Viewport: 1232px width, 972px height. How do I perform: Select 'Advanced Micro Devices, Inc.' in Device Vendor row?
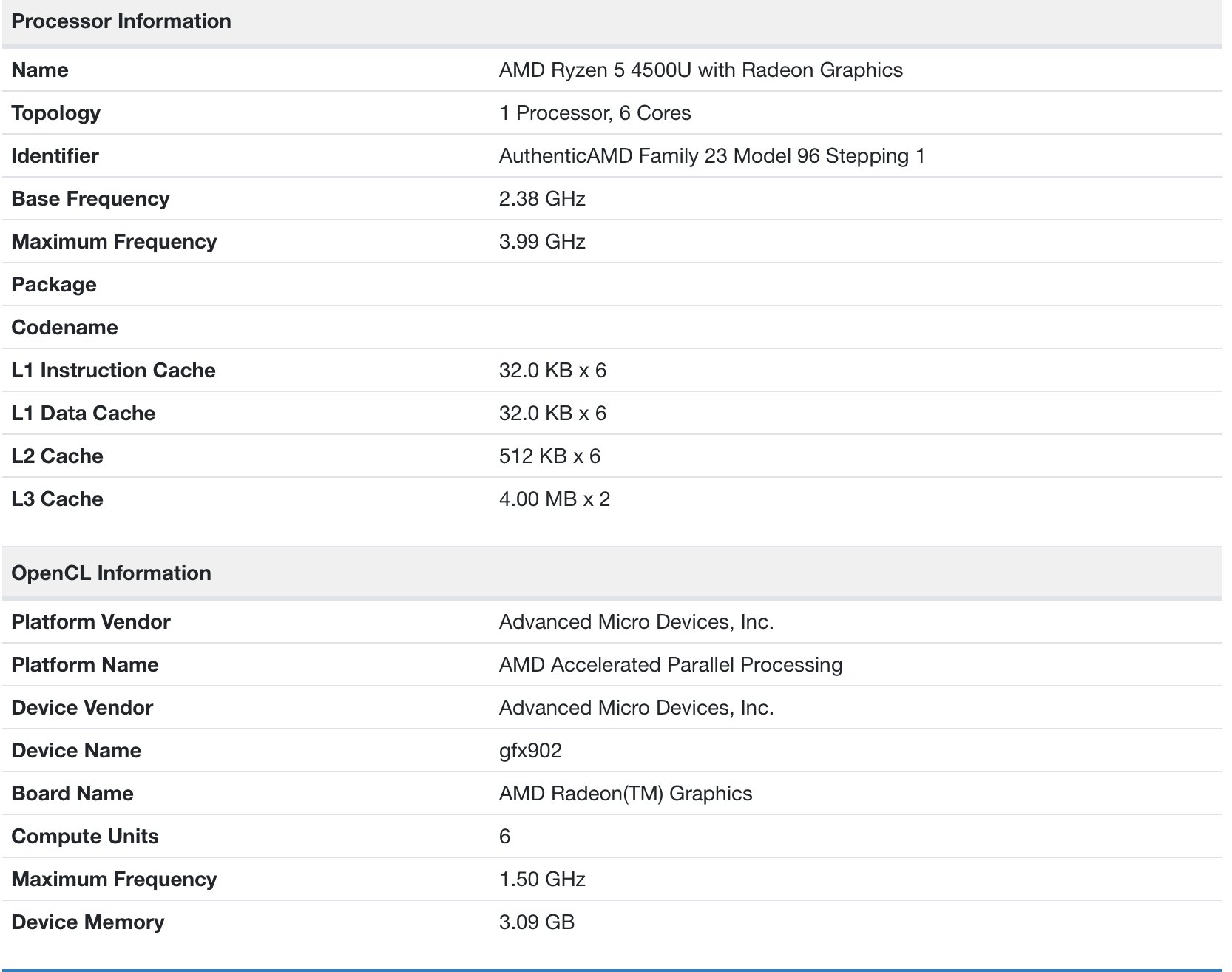point(636,707)
